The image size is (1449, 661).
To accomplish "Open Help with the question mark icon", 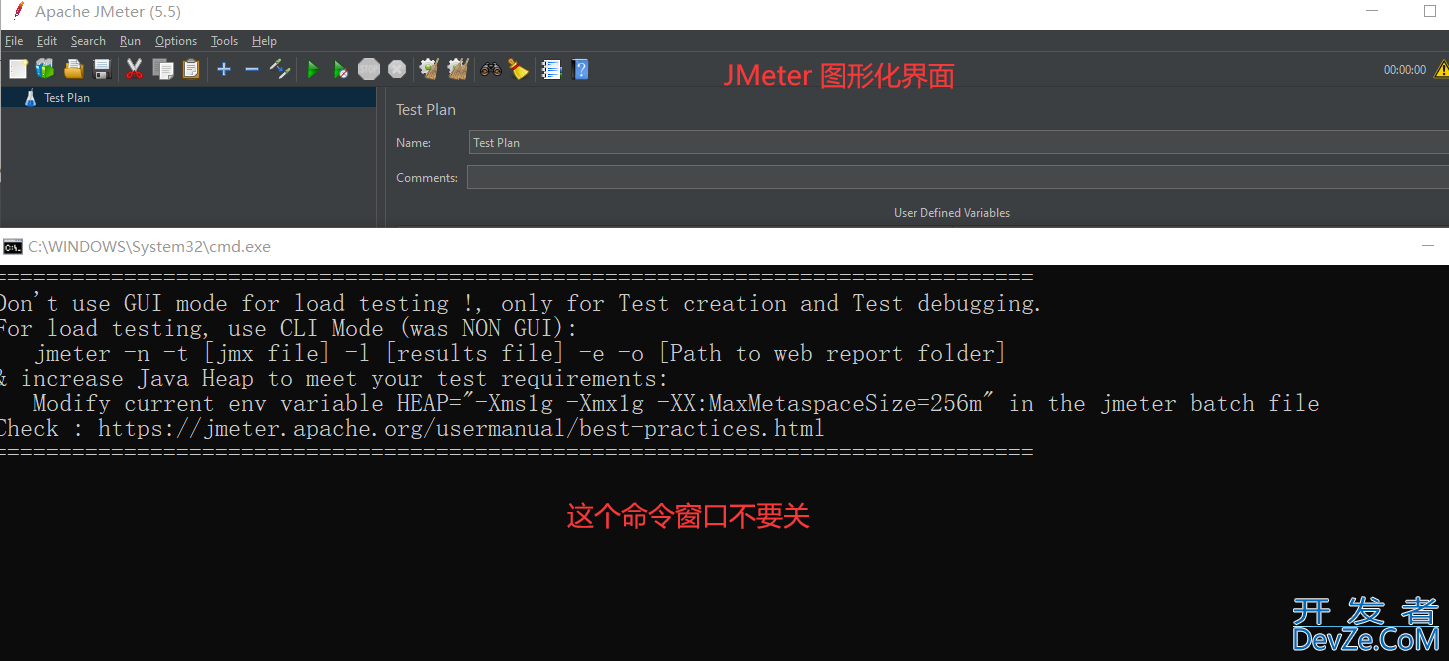I will pyautogui.click(x=580, y=69).
